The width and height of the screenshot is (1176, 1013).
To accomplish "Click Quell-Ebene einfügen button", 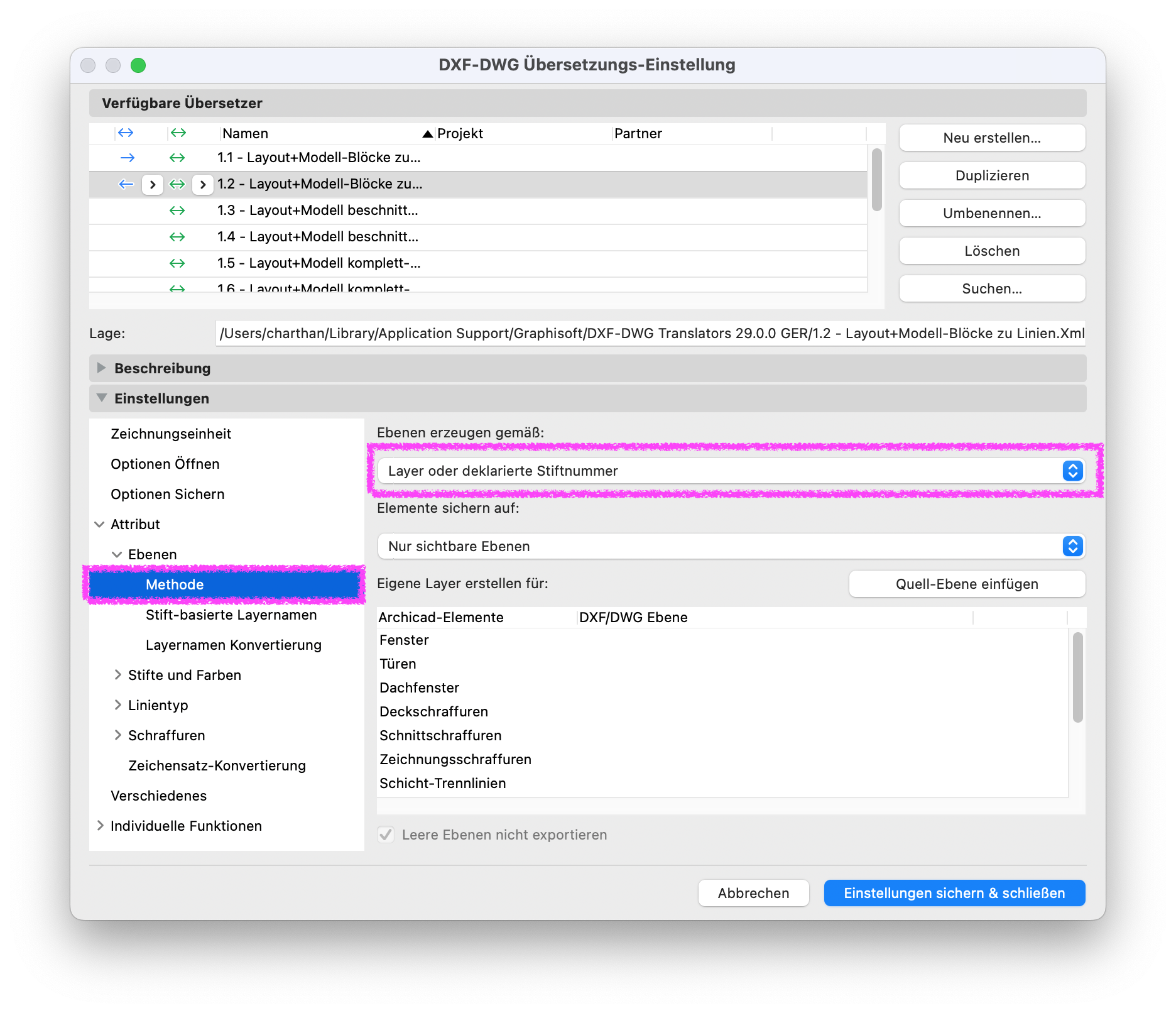I will (967, 584).
